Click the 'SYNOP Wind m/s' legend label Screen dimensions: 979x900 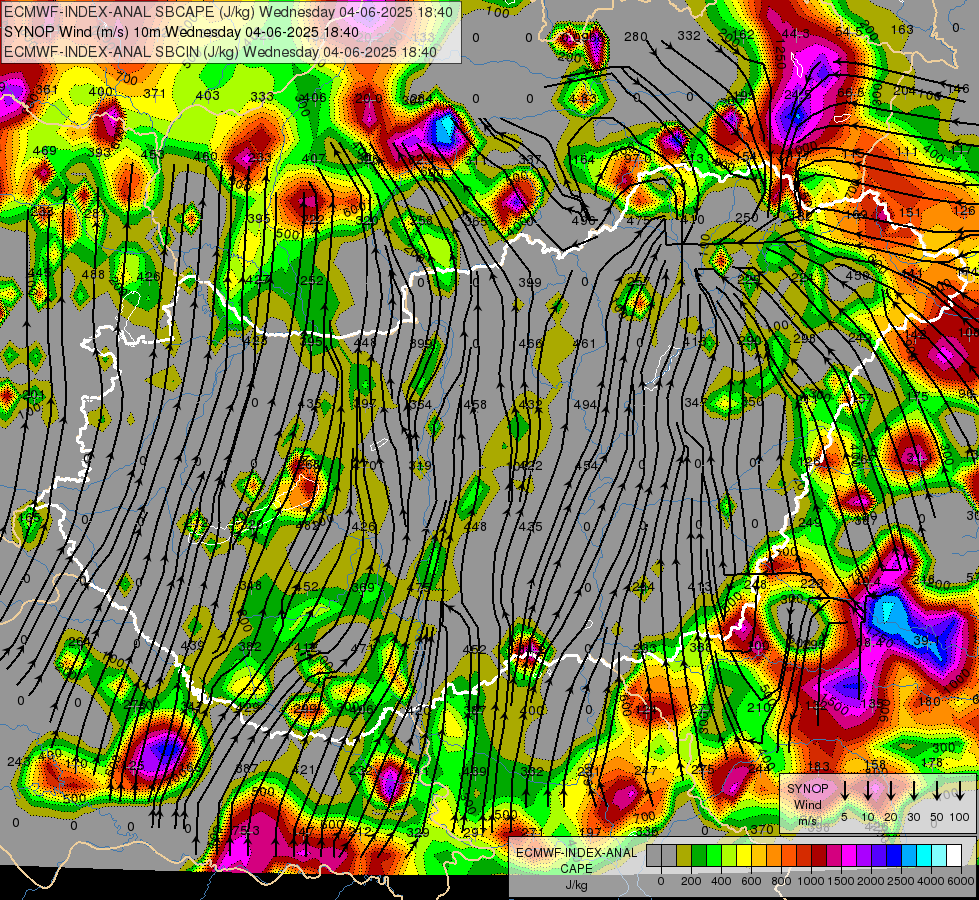807,805
